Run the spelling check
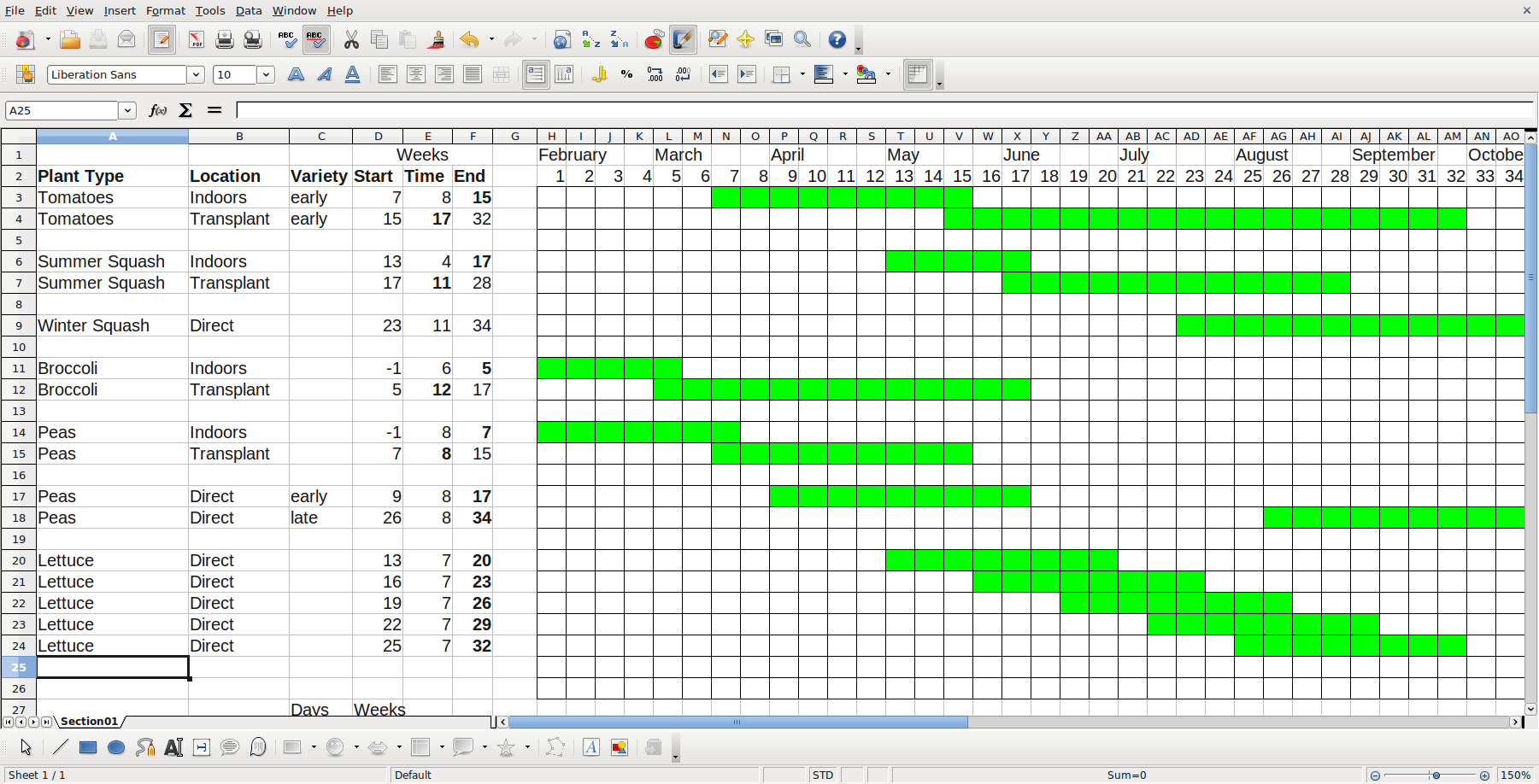1539x784 pixels. pyautogui.click(x=286, y=39)
